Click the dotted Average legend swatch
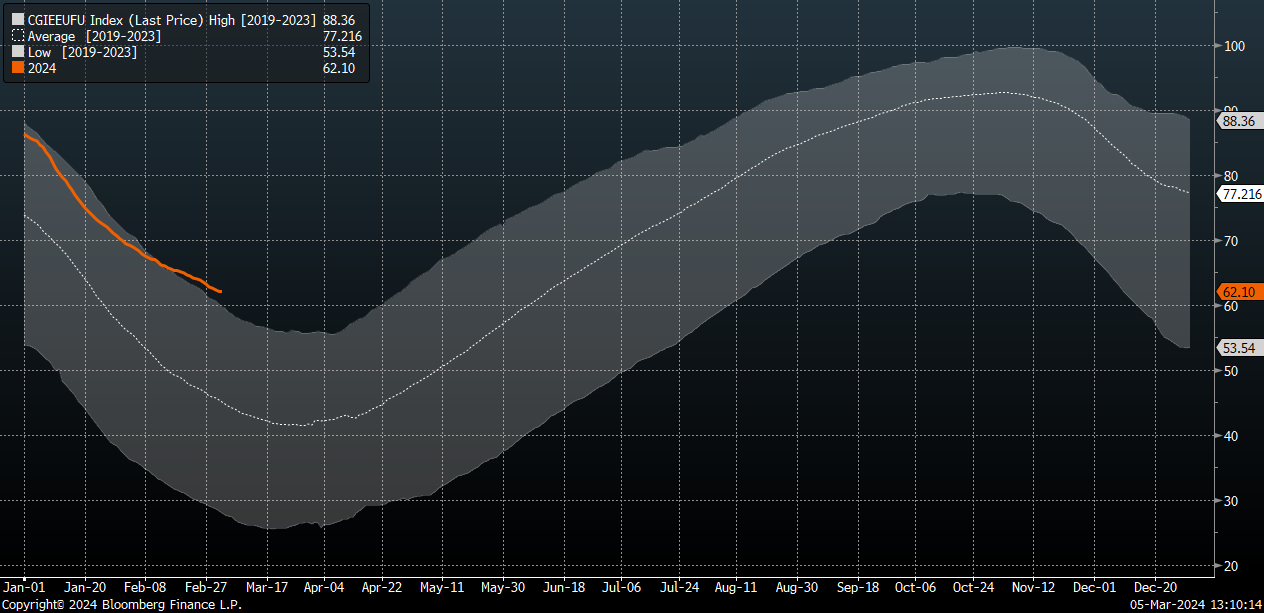The image size is (1264, 613). pyautogui.click(x=17, y=36)
